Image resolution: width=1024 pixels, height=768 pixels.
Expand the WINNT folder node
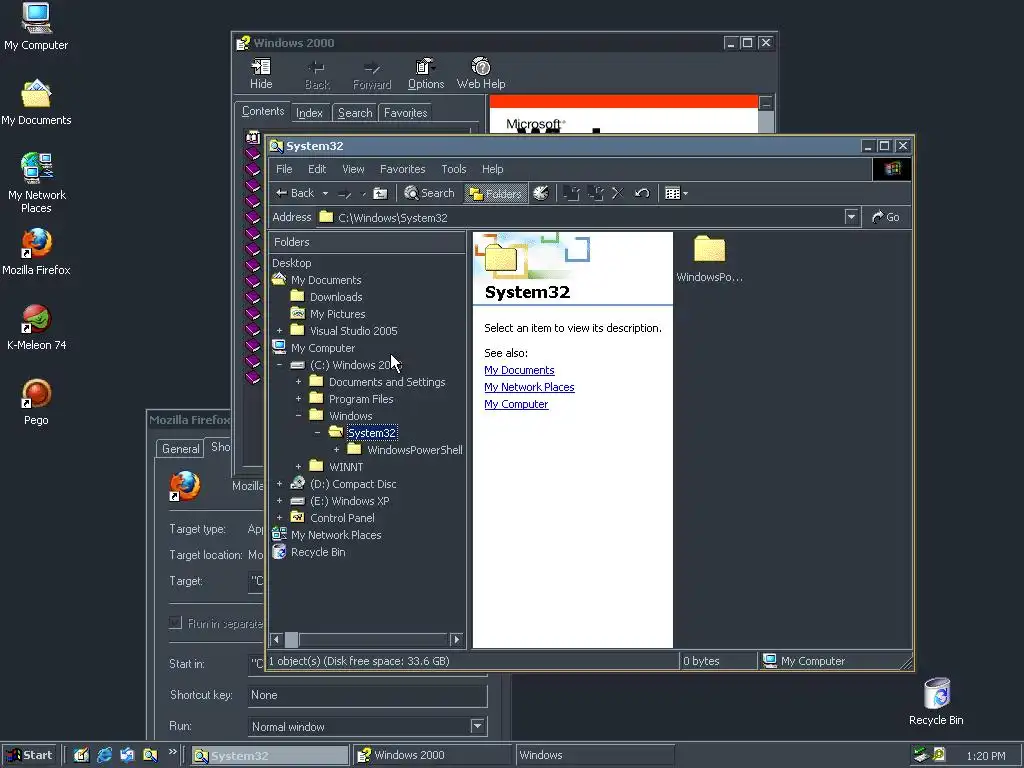[298, 467]
